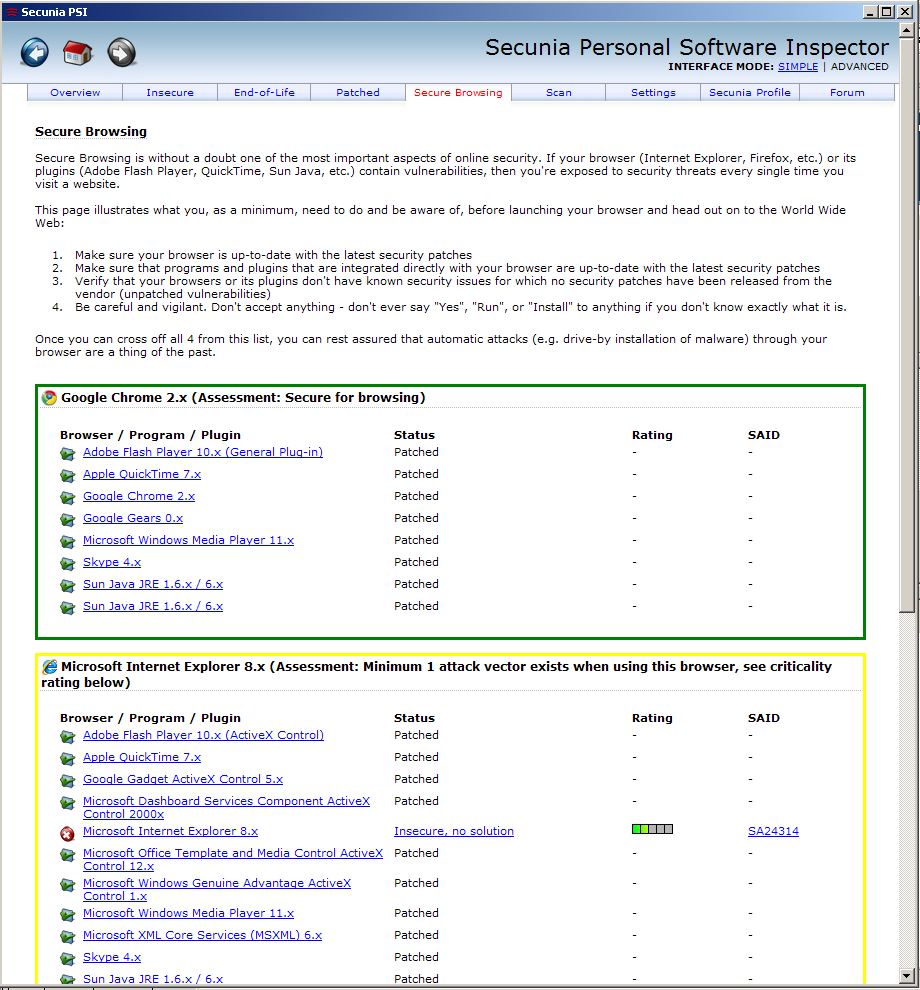The image size is (920, 990).
Task: Open Microsoft Office Template and Media Control link
Action: click(x=232, y=859)
